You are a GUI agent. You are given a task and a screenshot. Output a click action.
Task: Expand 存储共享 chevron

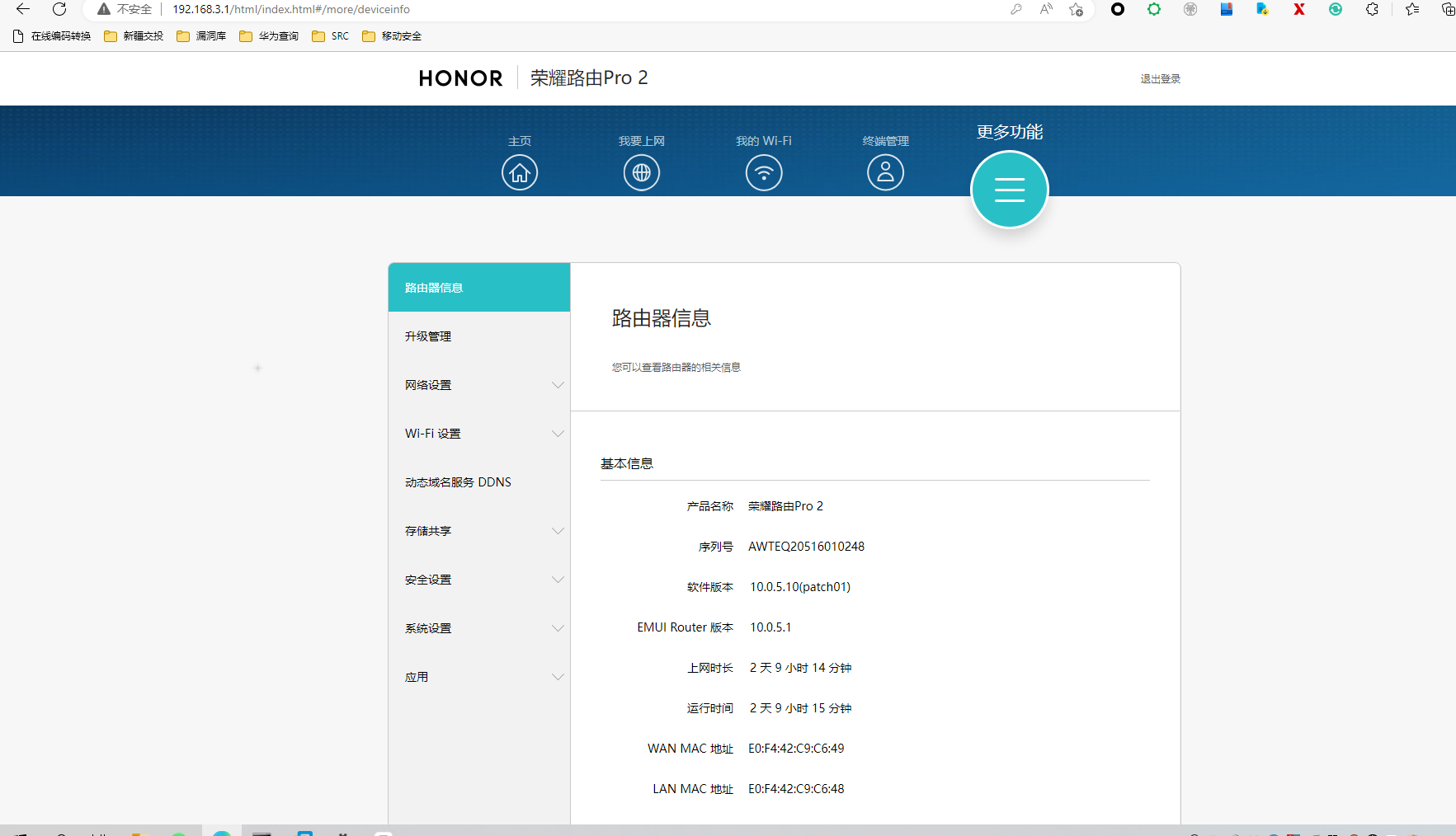pyautogui.click(x=558, y=531)
